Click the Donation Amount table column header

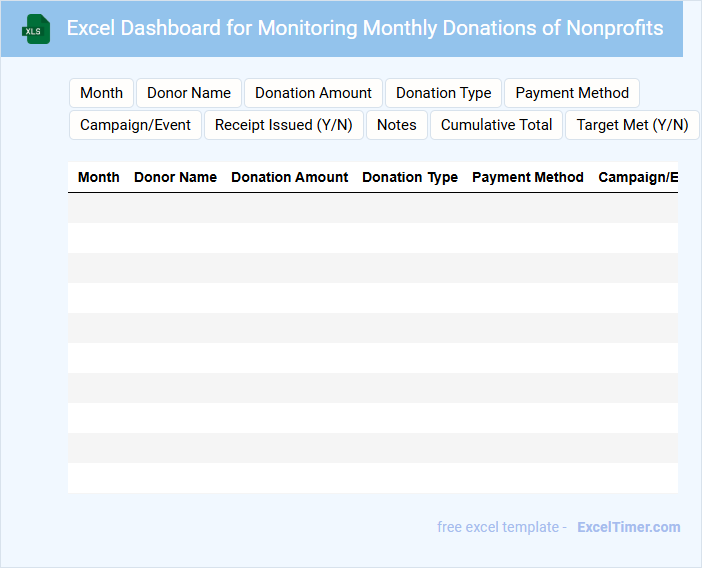pyautogui.click(x=290, y=177)
